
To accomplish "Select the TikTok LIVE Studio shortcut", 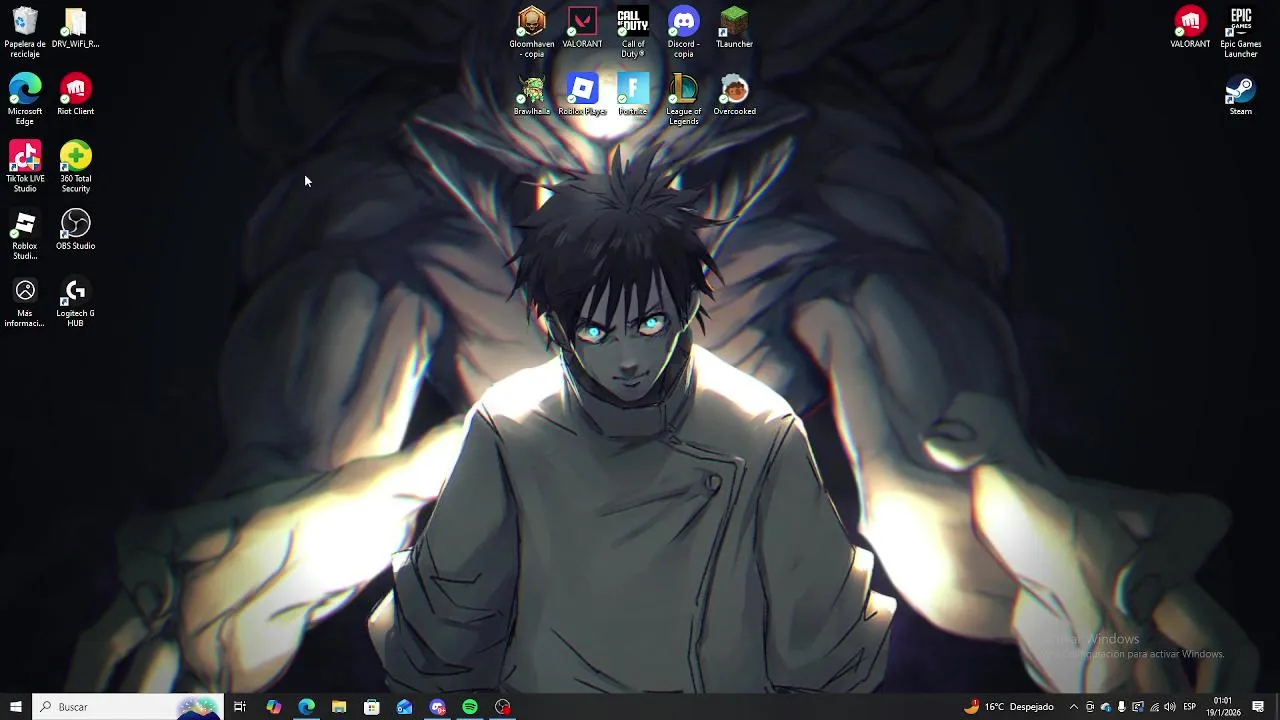I will pyautogui.click(x=25, y=166).
